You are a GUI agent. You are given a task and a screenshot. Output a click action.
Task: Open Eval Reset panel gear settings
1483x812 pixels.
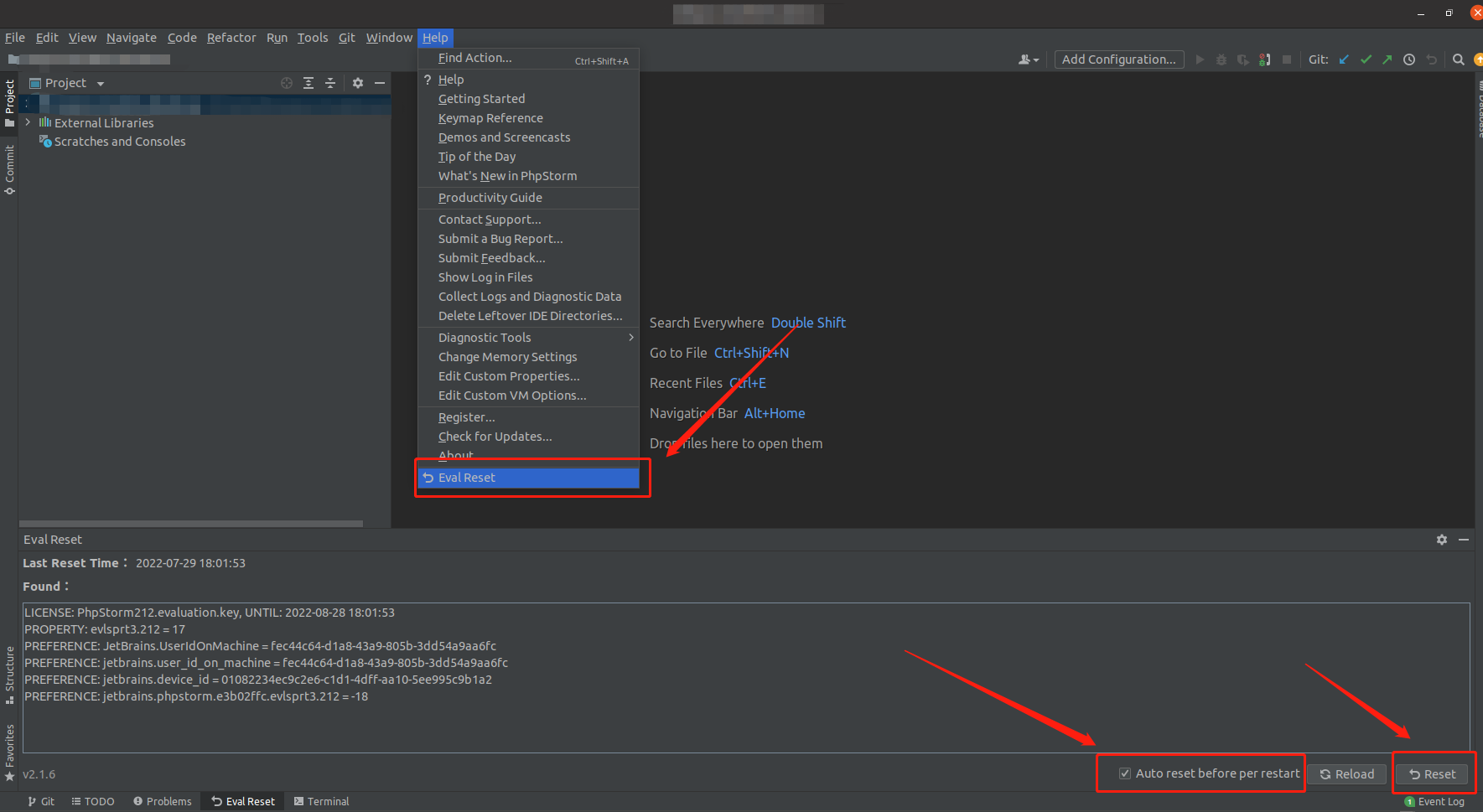[1442, 540]
